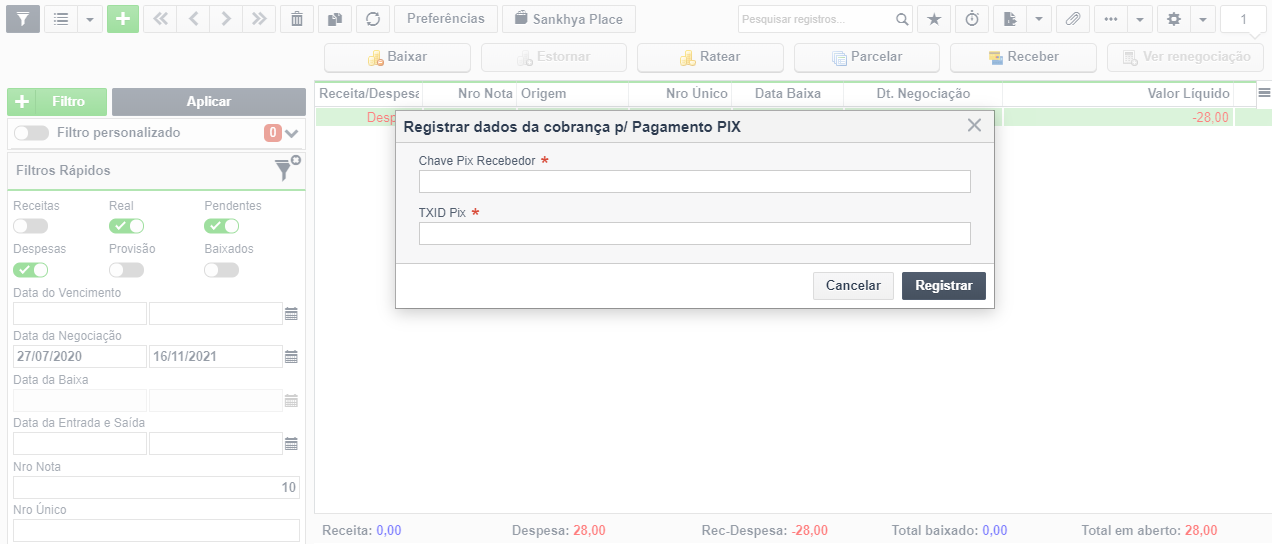Open the Data da Negociação calendar icon
Image resolution: width=1272 pixels, height=544 pixels.
click(x=292, y=356)
